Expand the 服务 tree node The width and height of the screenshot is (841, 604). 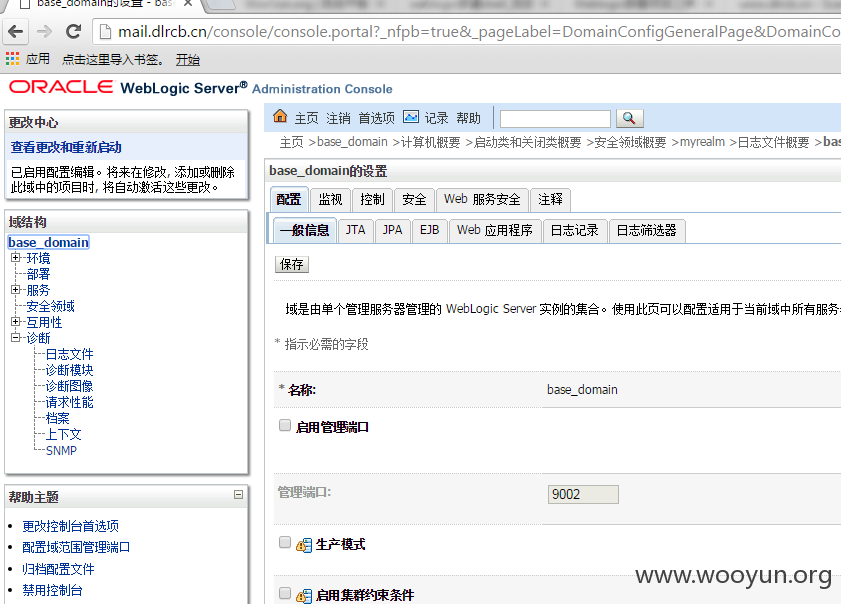point(16,290)
